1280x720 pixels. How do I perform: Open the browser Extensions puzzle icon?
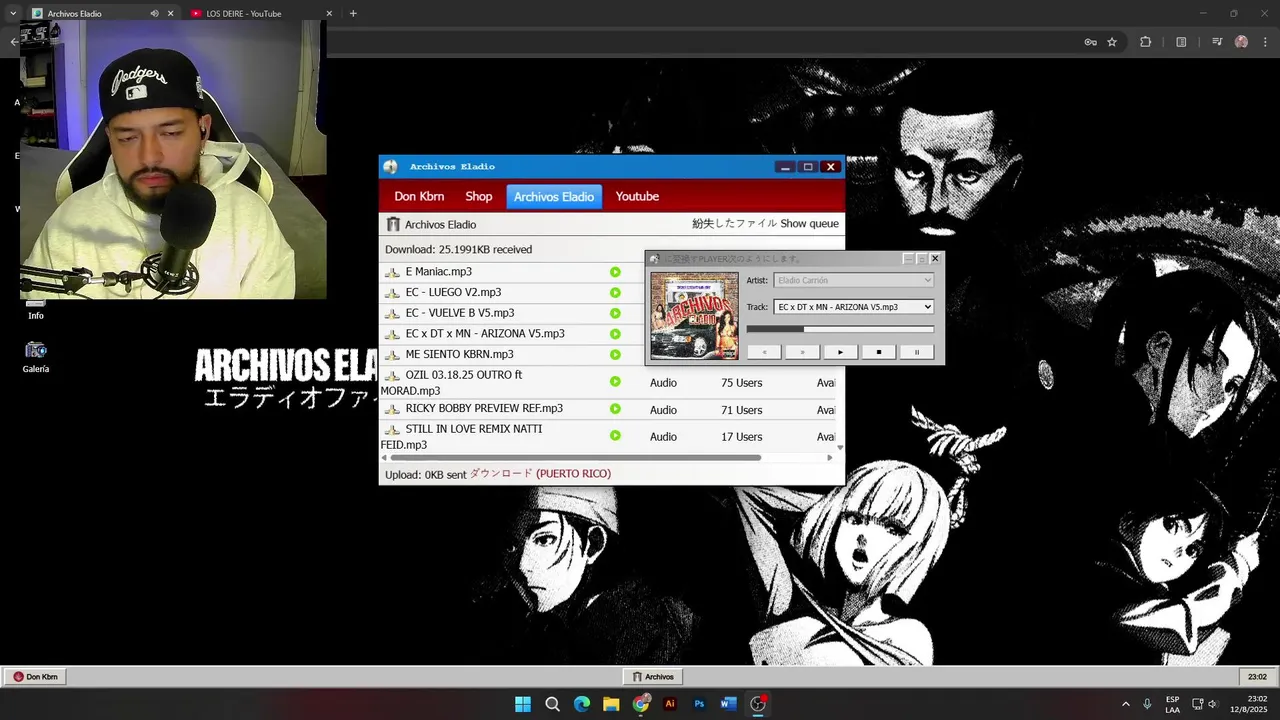[x=1146, y=42]
